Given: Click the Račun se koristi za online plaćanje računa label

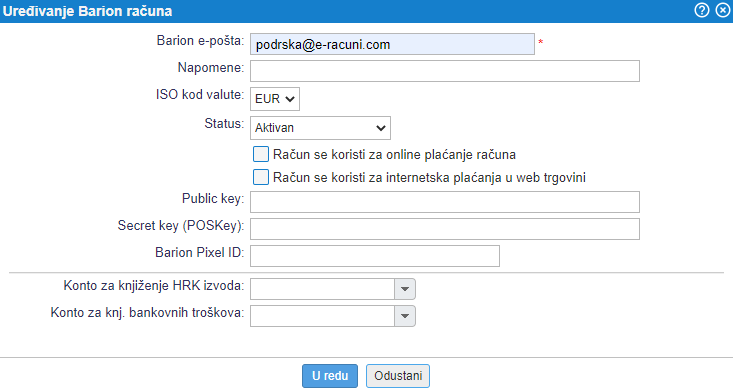Looking at the screenshot, I should [394, 154].
